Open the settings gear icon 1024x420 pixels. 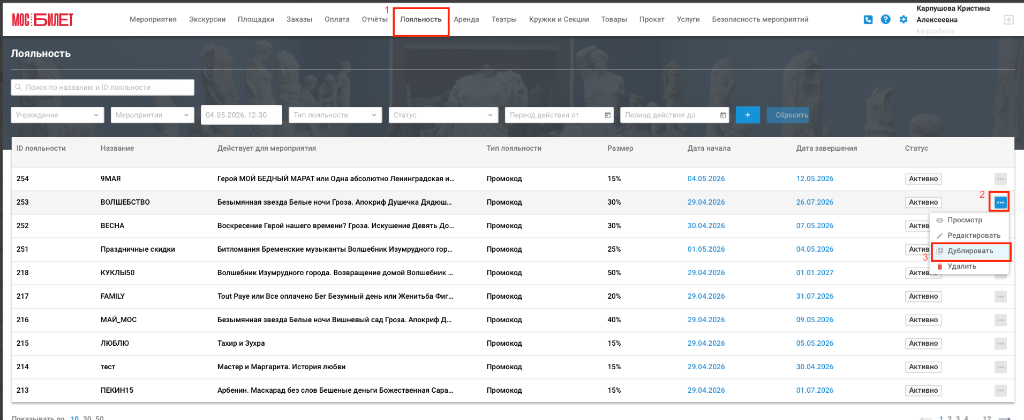(x=903, y=20)
